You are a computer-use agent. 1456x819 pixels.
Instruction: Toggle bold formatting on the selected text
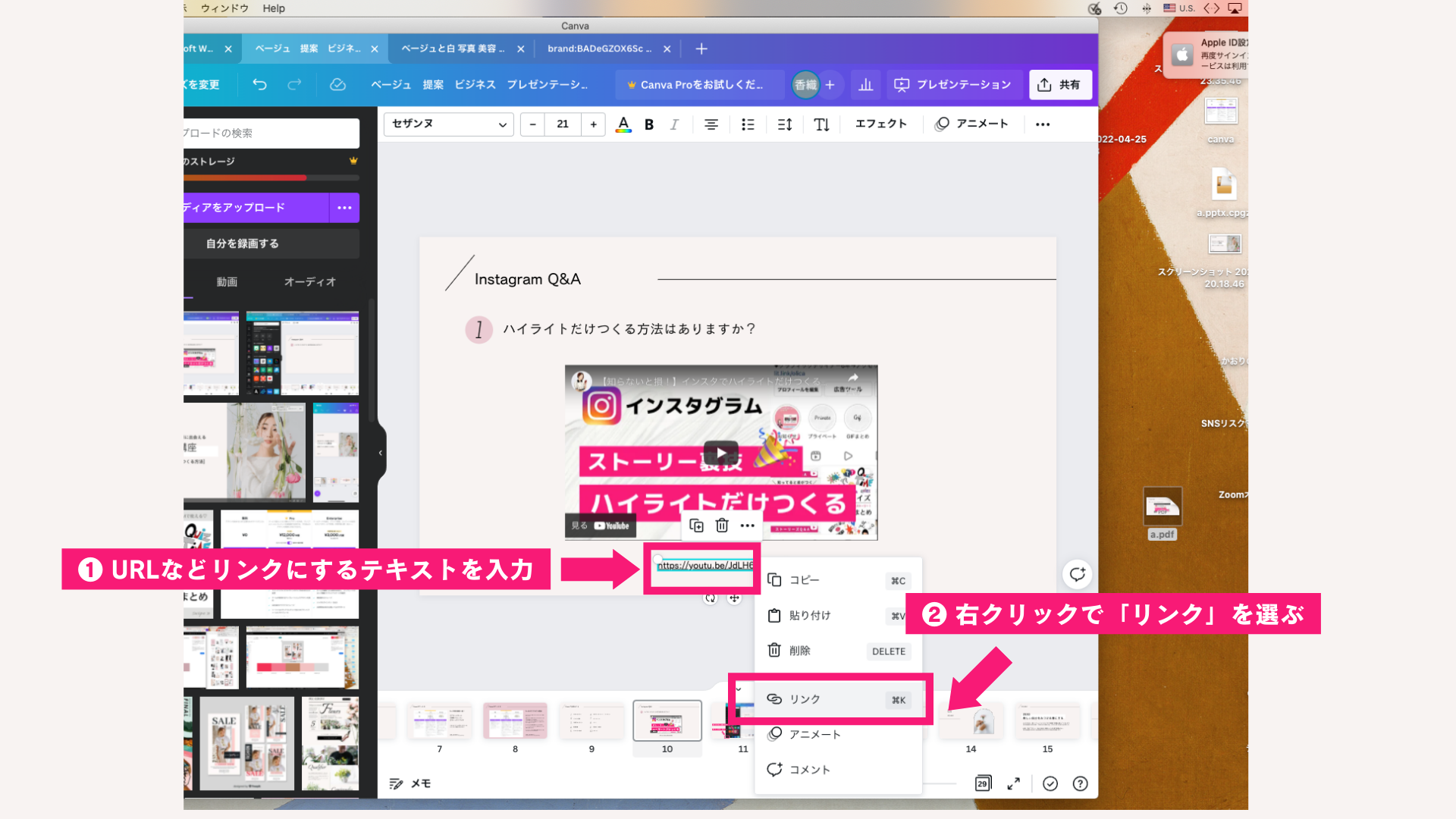(648, 124)
